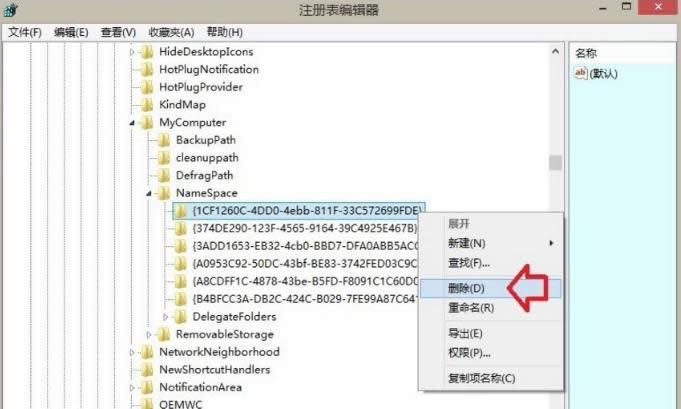
Task: Click the tree pane scroll-up arrow
Action: click(x=555, y=52)
